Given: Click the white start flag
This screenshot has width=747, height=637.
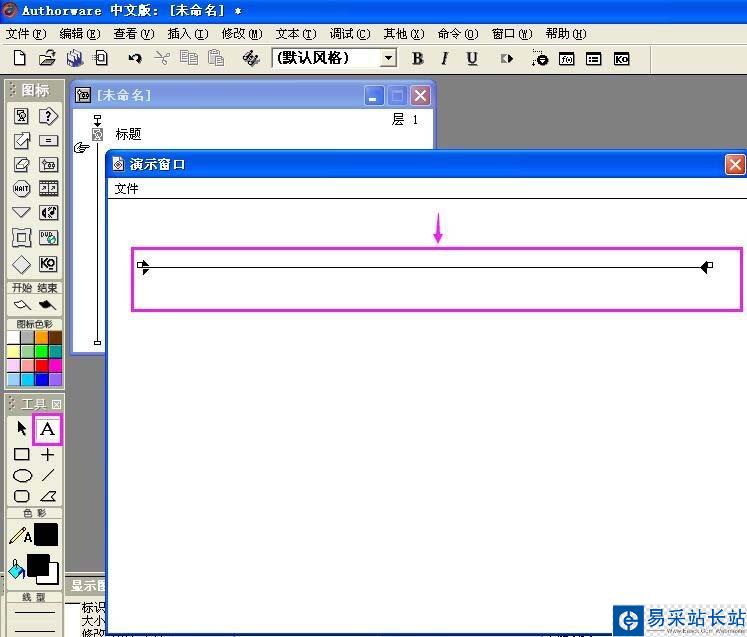Looking at the screenshot, I should point(21,304).
